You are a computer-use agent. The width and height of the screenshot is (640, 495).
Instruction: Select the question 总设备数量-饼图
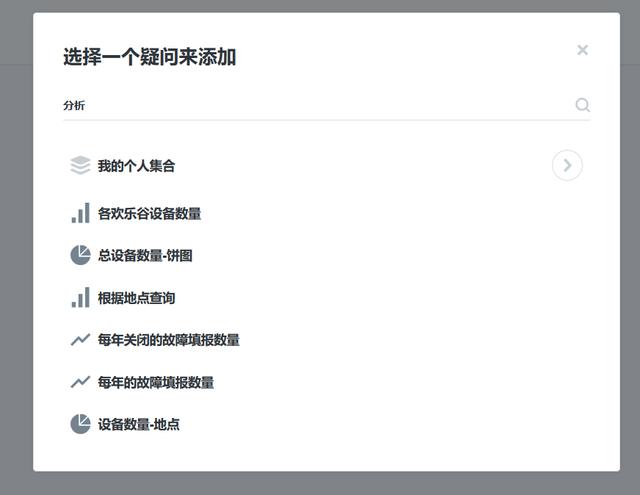tap(145, 255)
